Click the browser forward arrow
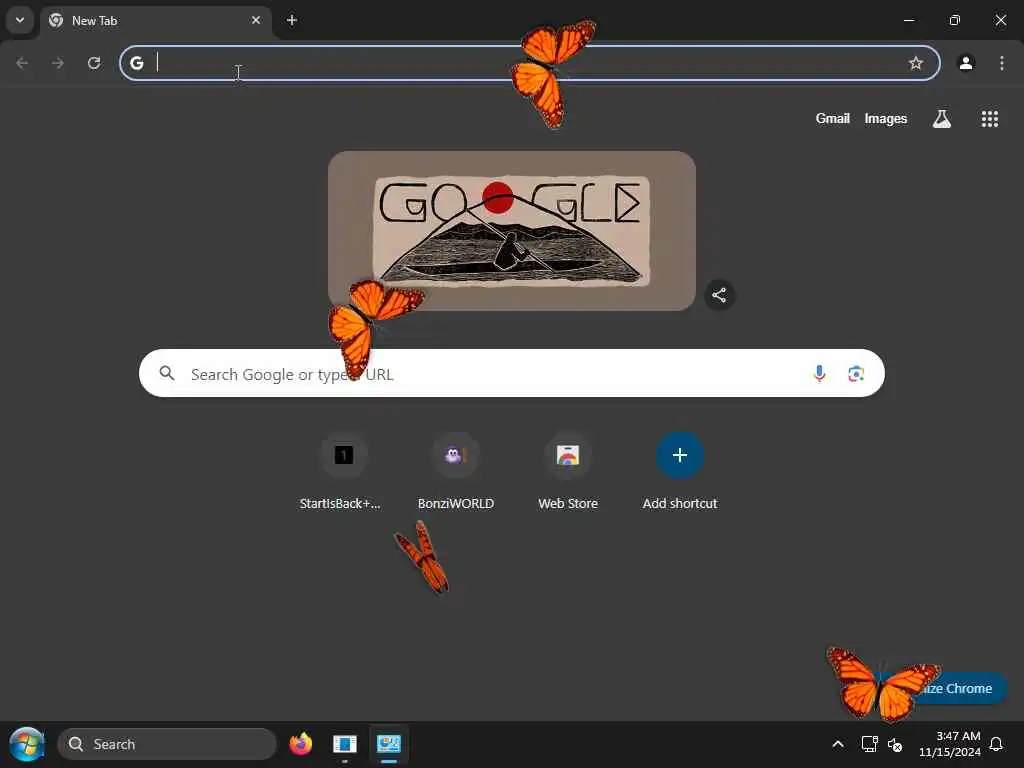The image size is (1024, 768). (58, 63)
